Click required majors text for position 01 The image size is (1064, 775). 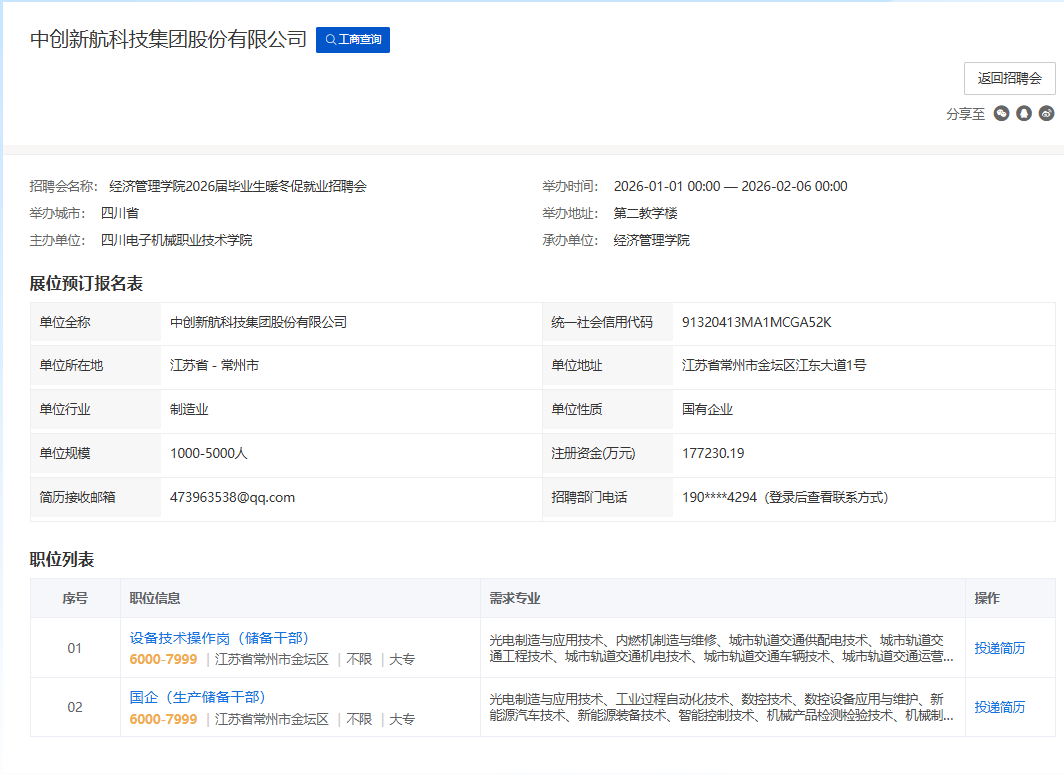[721, 648]
